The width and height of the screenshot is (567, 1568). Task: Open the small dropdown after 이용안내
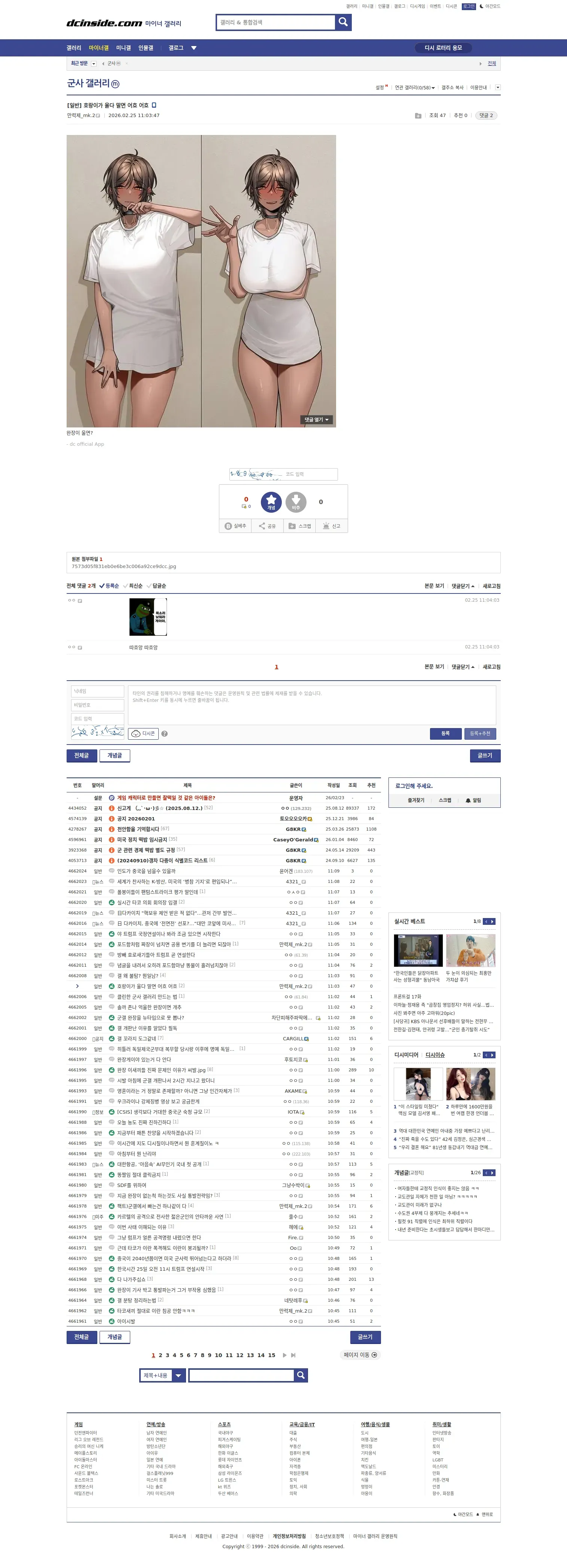pyautogui.click(x=497, y=88)
